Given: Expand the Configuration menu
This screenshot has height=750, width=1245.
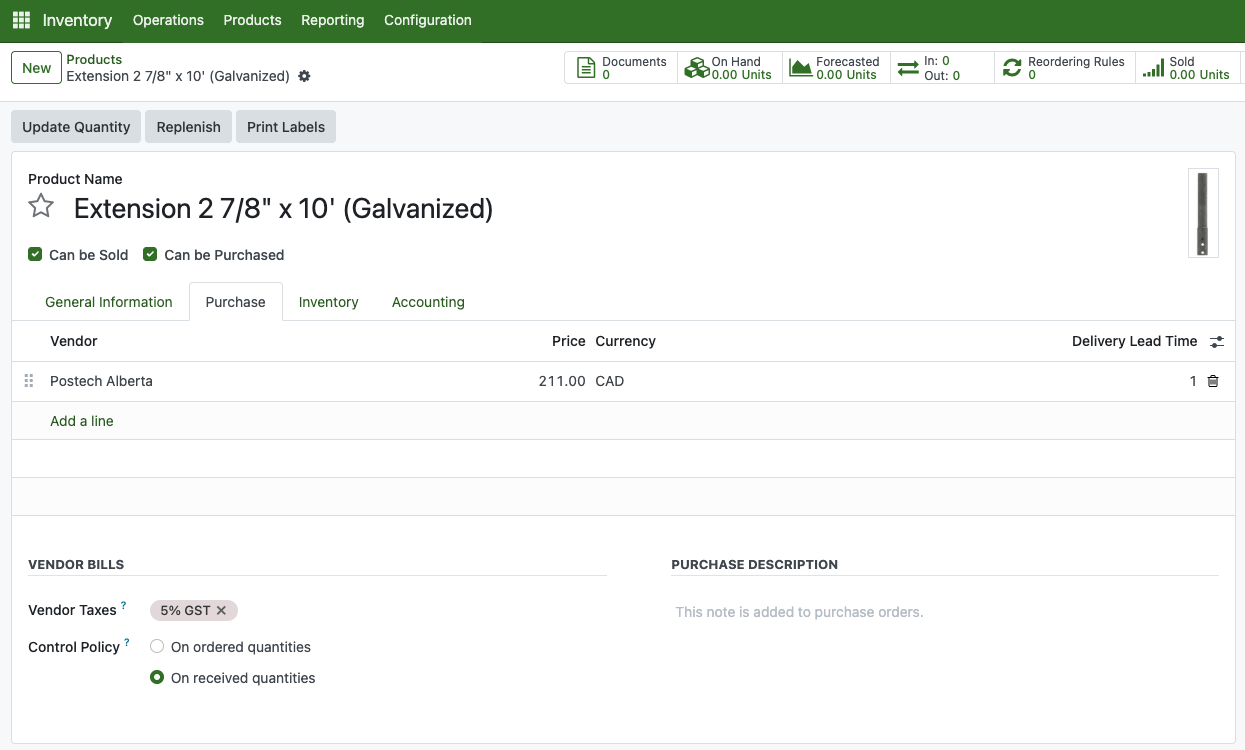Looking at the screenshot, I should tap(427, 20).
